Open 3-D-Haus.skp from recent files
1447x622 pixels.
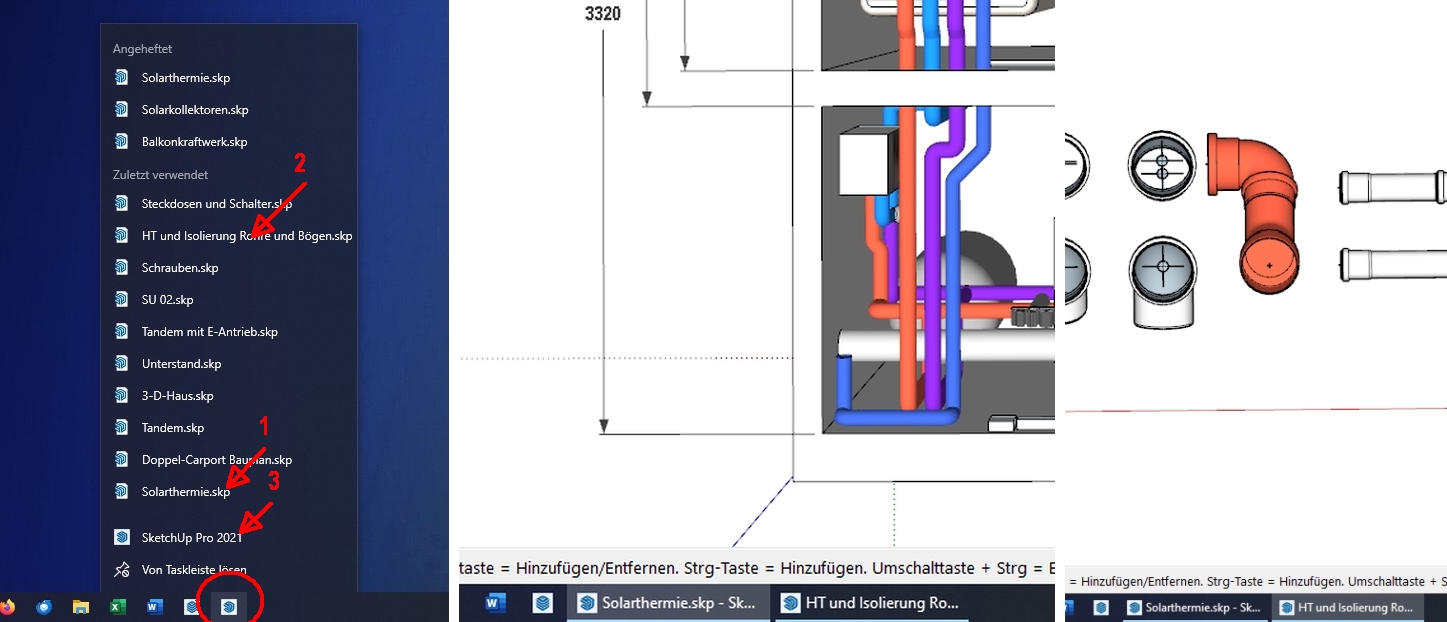229,395
